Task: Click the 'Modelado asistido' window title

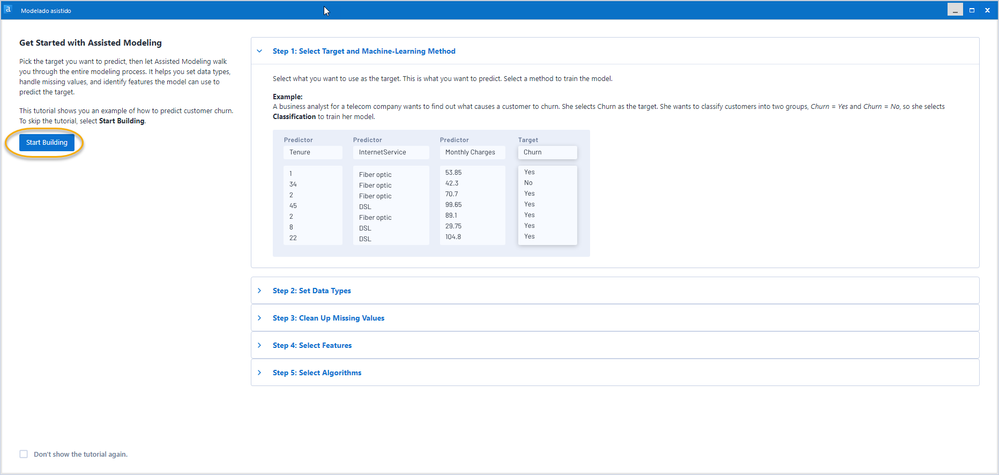Action: pos(44,11)
